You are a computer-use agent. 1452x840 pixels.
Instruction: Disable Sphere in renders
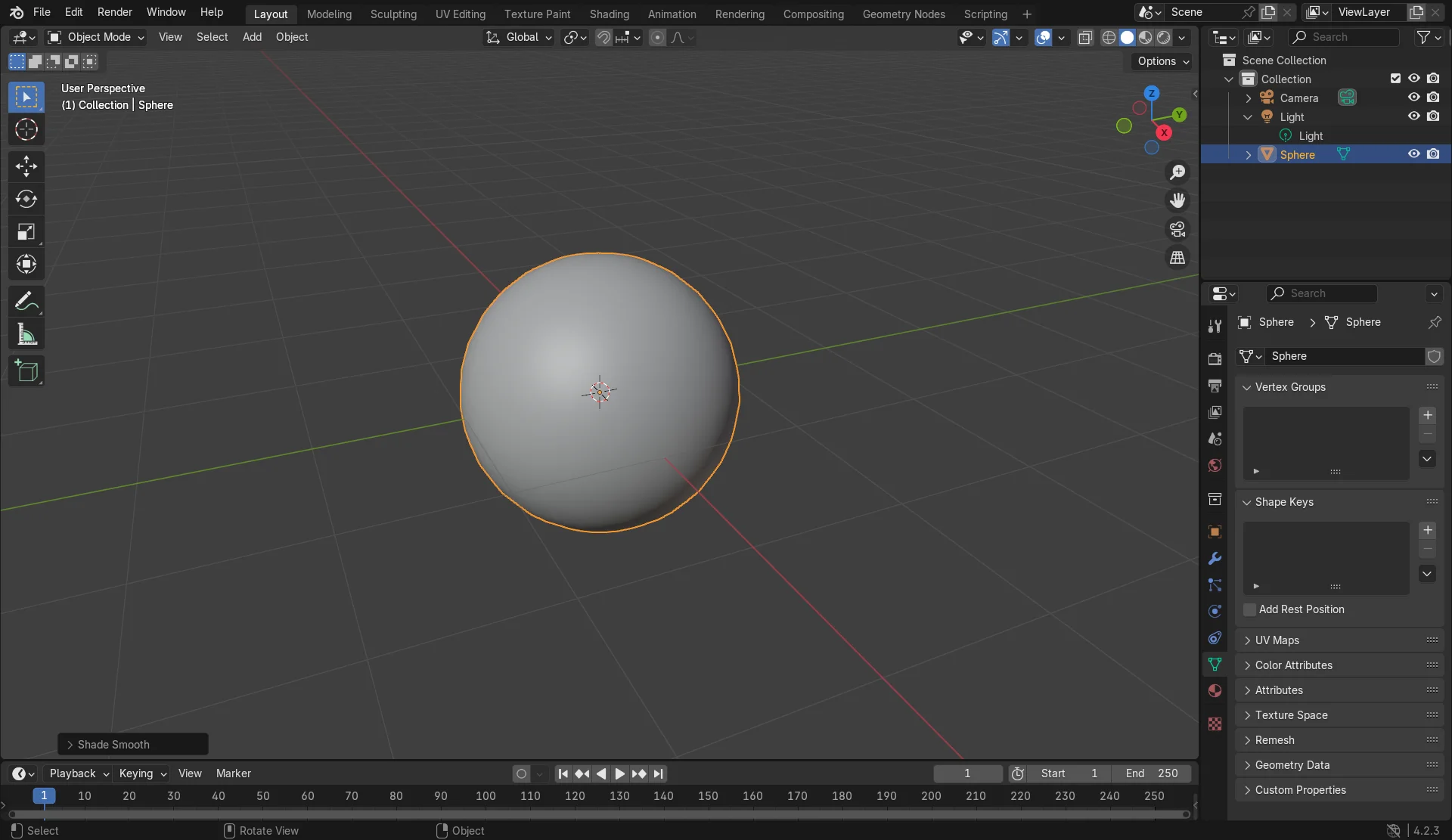pos(1433,154)
